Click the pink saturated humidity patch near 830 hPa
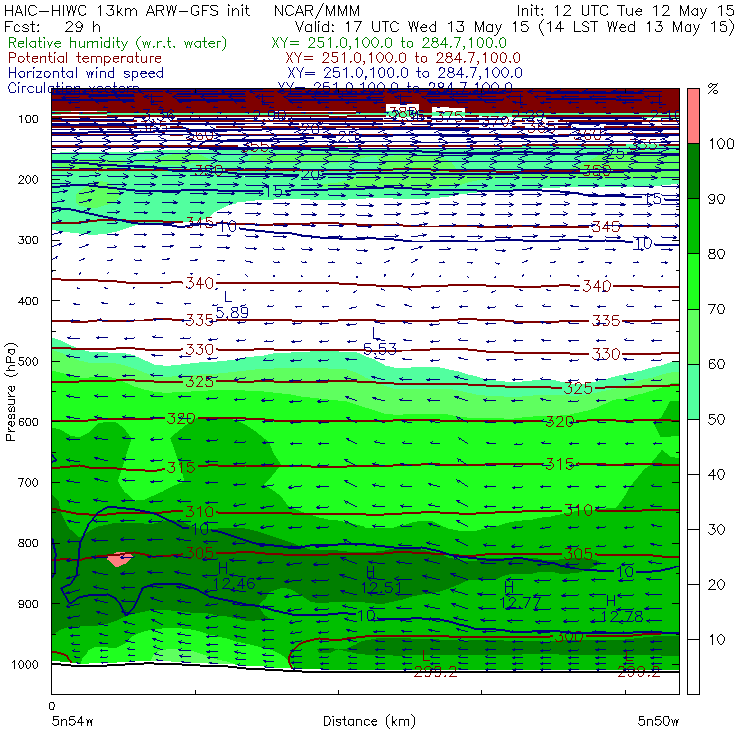Image resolution: width=740 pixels, height=740 pixels. tap(120, 559)
